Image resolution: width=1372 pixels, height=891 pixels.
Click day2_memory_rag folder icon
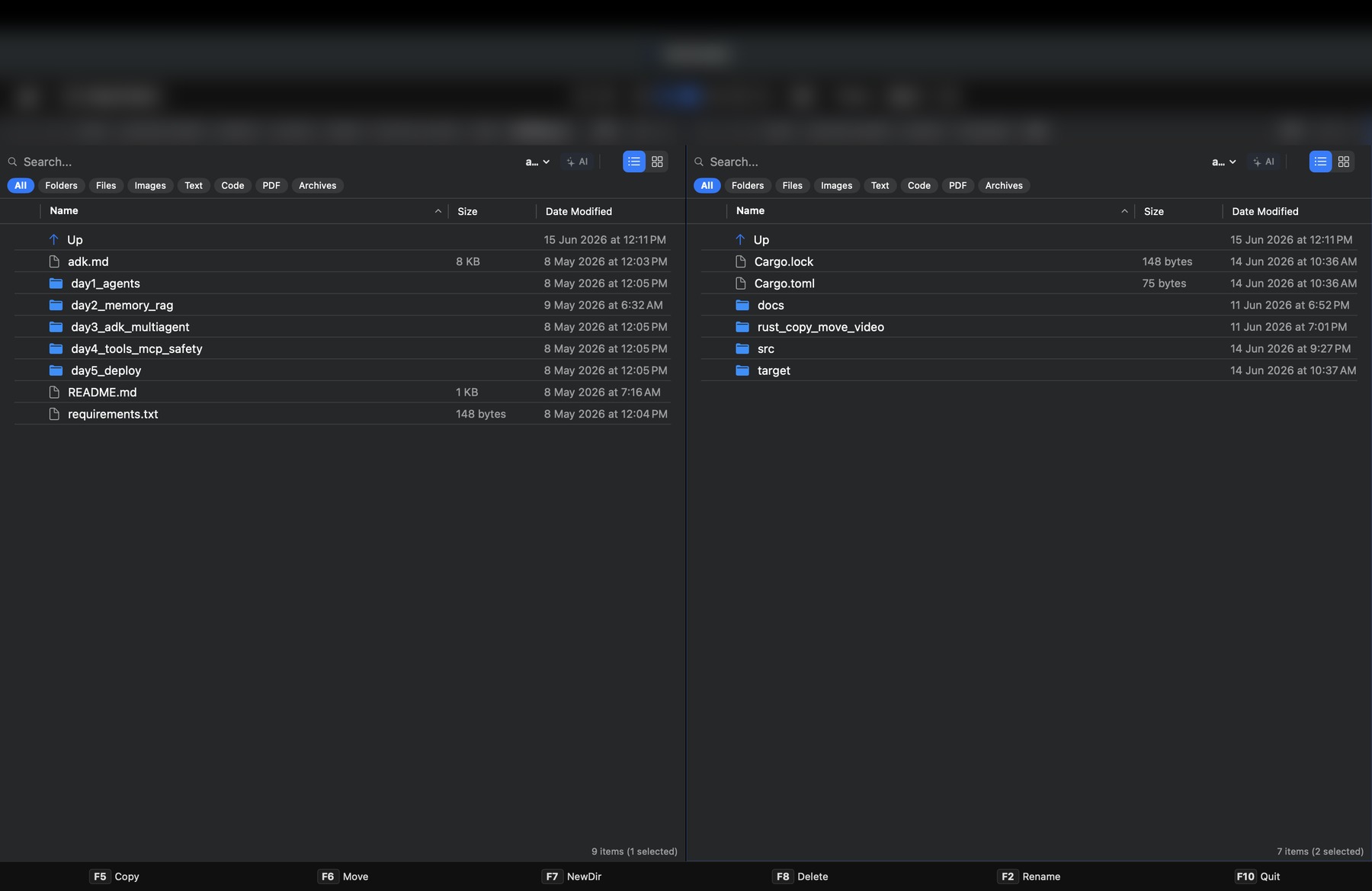point(56,305)
